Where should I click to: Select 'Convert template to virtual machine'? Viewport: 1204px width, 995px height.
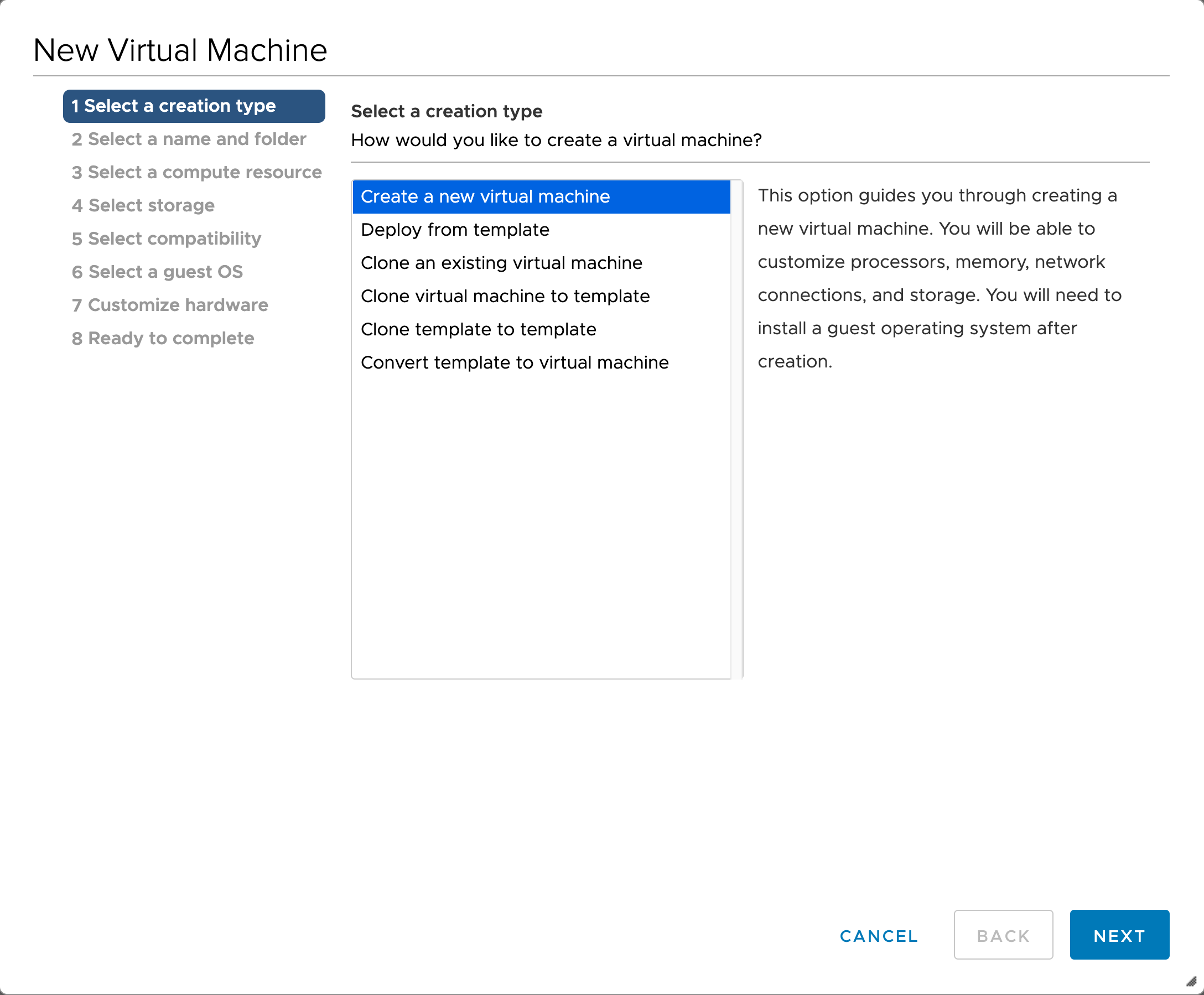pyautogui.click(x=515, y=362)
